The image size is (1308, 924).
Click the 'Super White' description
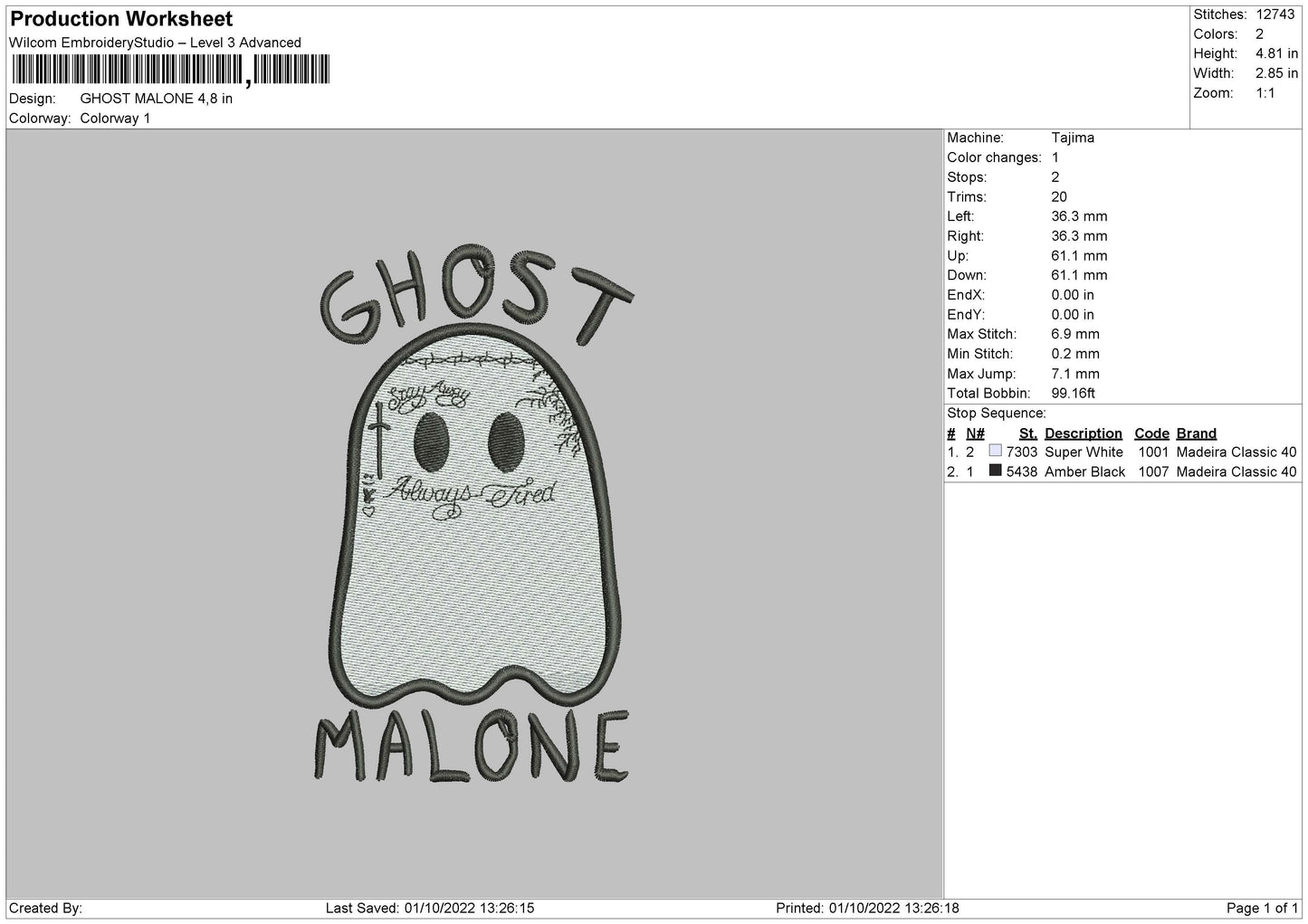1083,452
